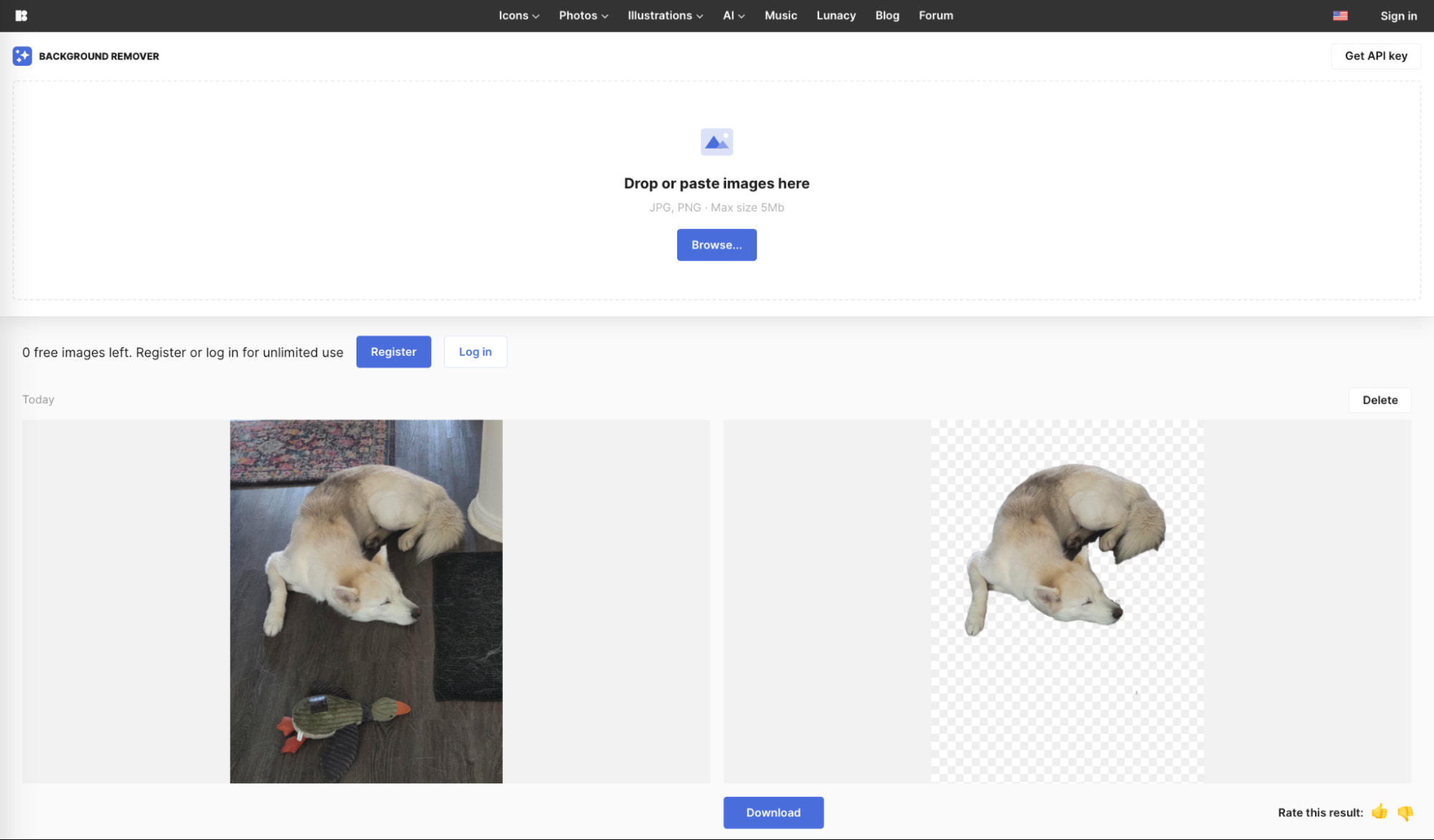Open the Photos dropdown menu
The image size is (1434, 840).
click(x=582, y=15)
